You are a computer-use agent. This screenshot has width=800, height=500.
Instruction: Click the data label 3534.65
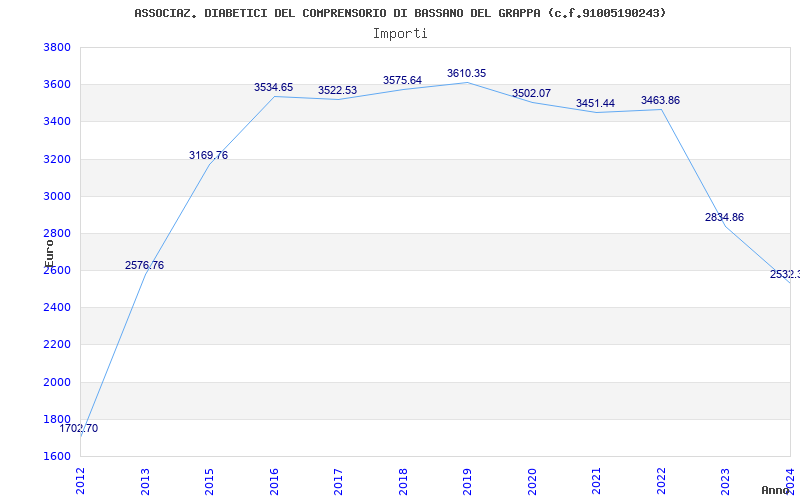[x=273, y=87]
